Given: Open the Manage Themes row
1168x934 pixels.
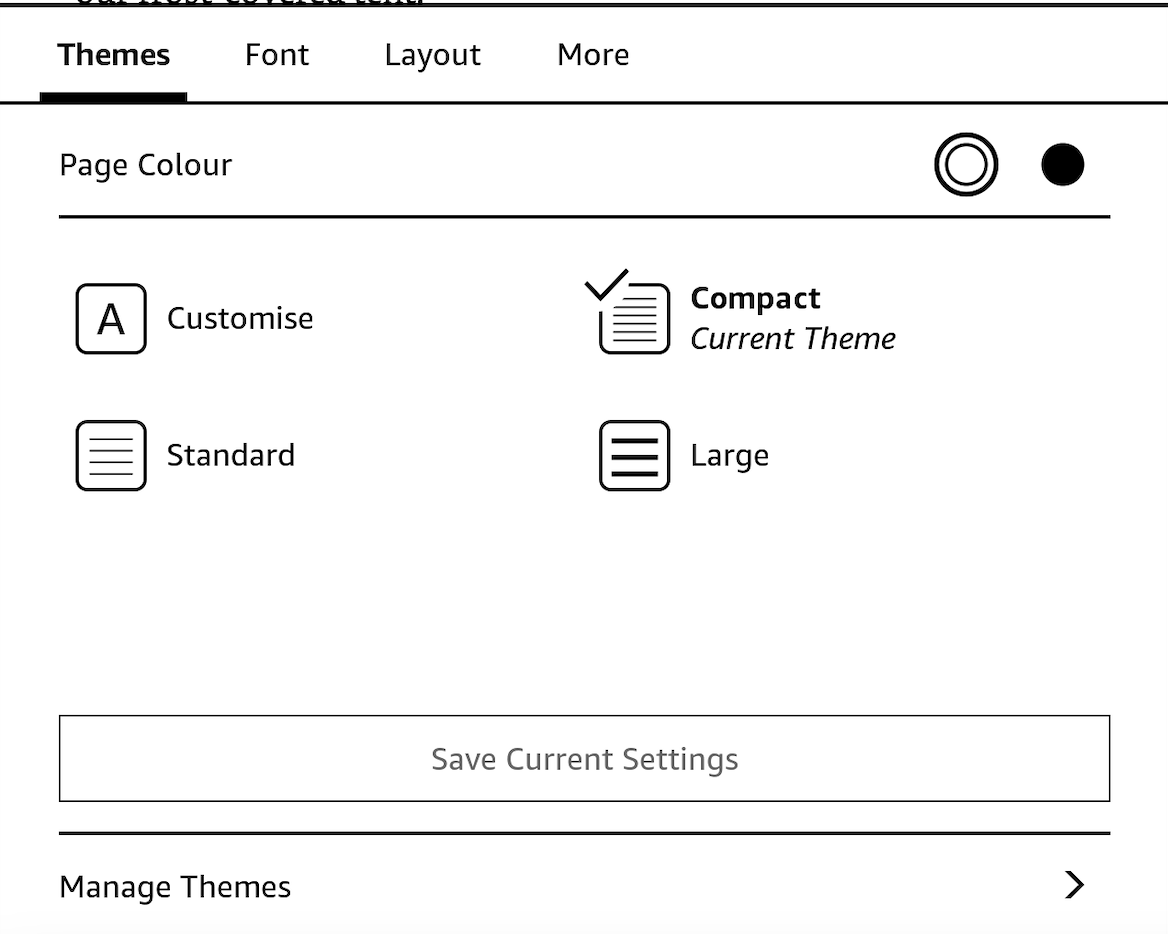Looking at the screenshot, I should 585,885.
